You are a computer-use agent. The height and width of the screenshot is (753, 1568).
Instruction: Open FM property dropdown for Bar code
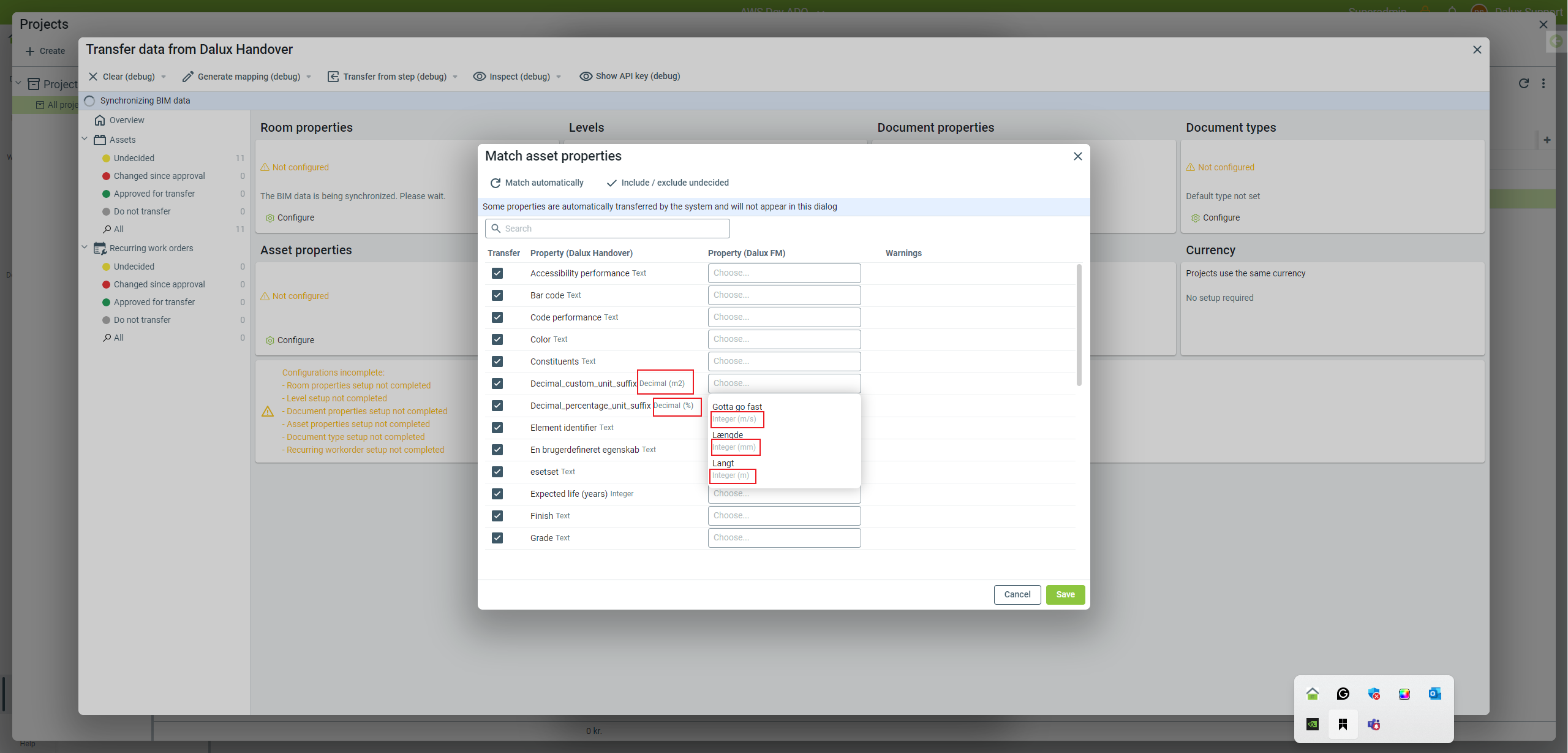pyautogui.click(x=784, y=295)
